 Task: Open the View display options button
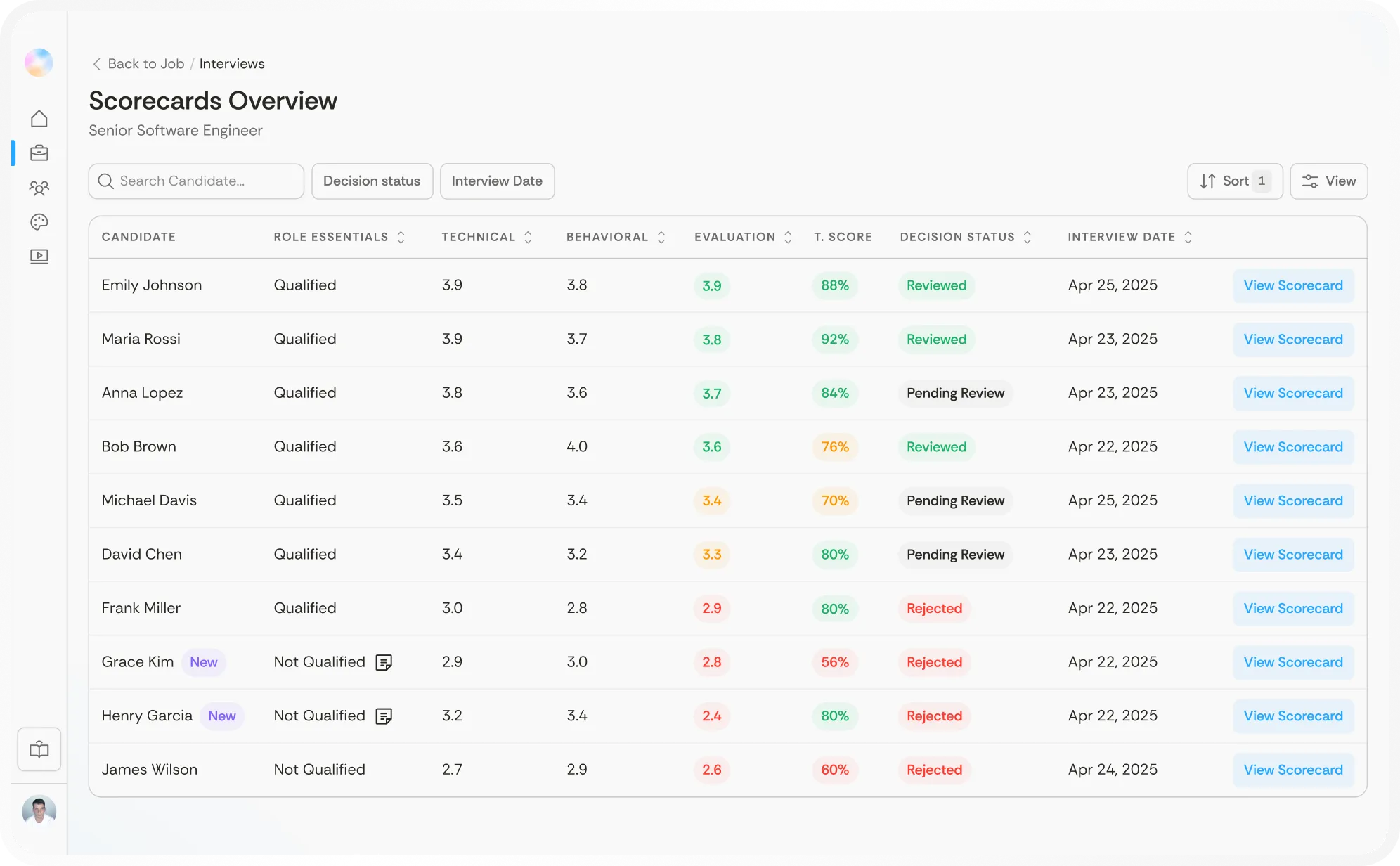(1328, 181)
